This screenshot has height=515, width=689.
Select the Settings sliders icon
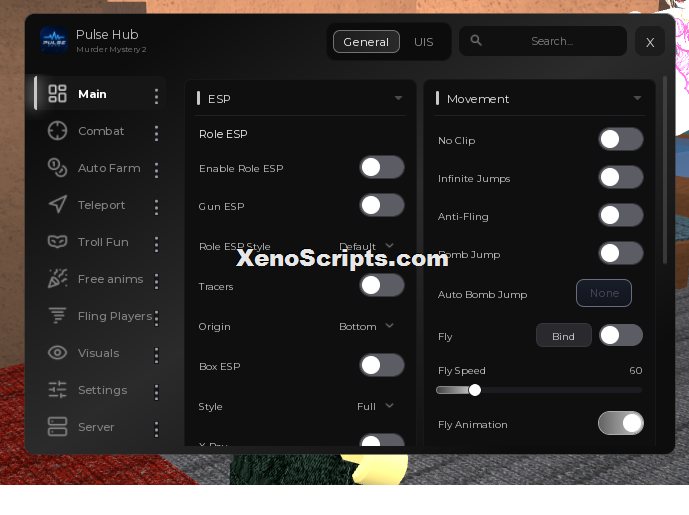[57, 390]
